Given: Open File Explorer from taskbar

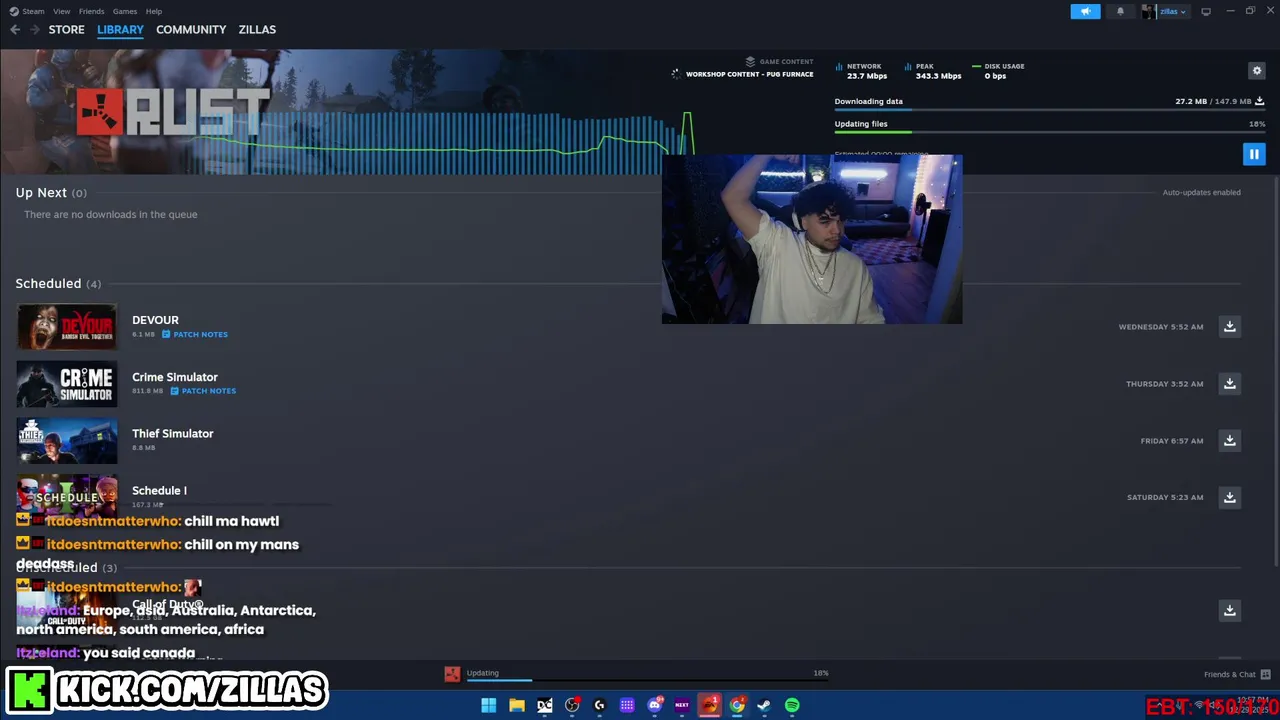Looking at the screenshot, I should pos(517,705).
